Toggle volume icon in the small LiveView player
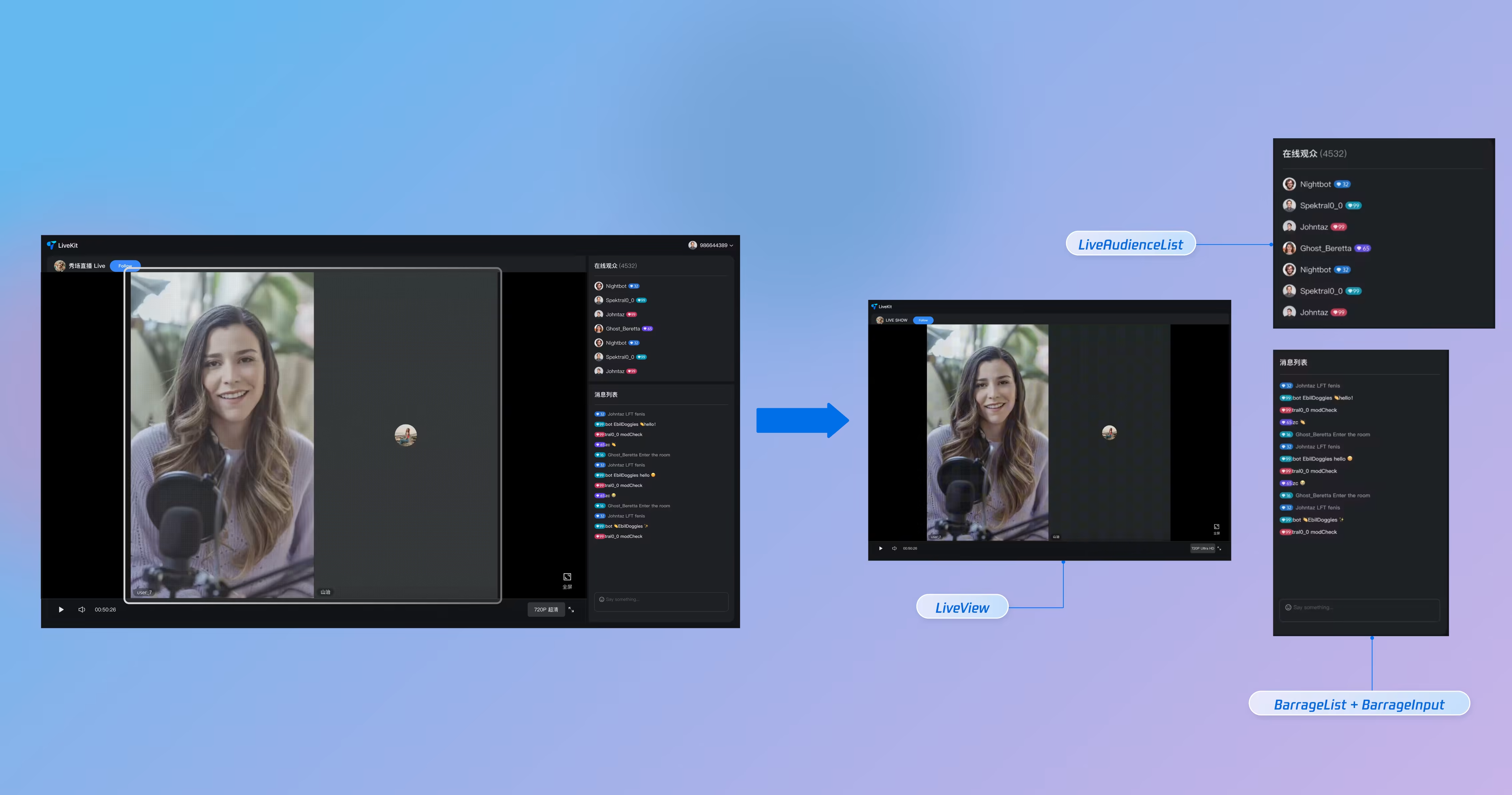The height and width of the screenshot is (795, 1512). point(894,548)
